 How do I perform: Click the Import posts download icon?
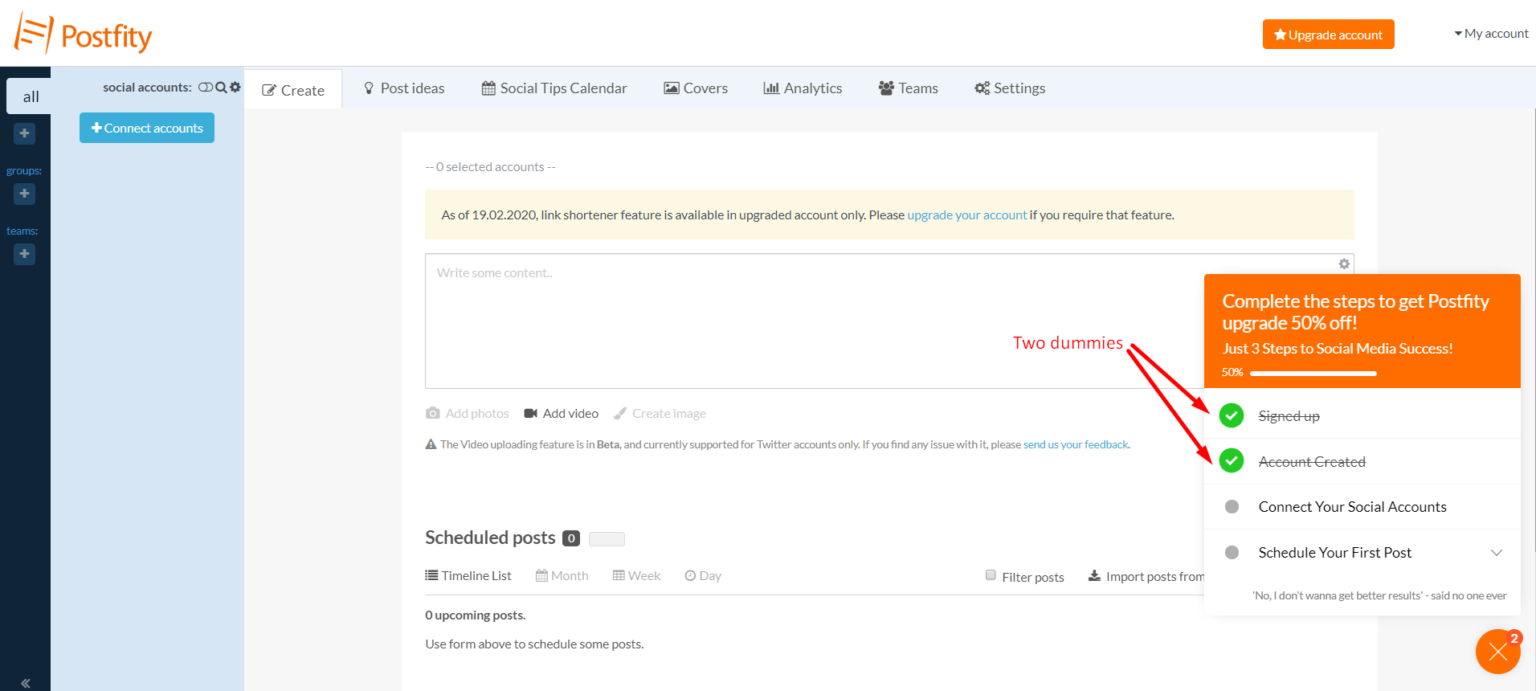(1093, 575)
